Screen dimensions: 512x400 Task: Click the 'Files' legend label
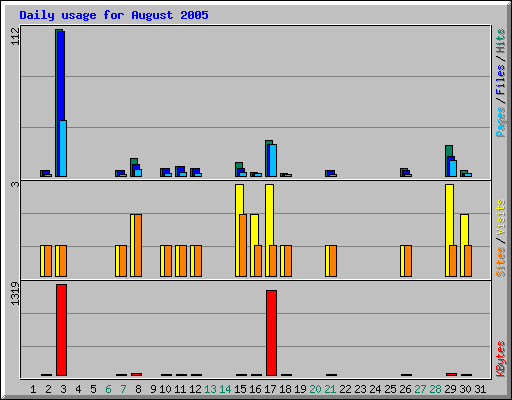point(500,79)
